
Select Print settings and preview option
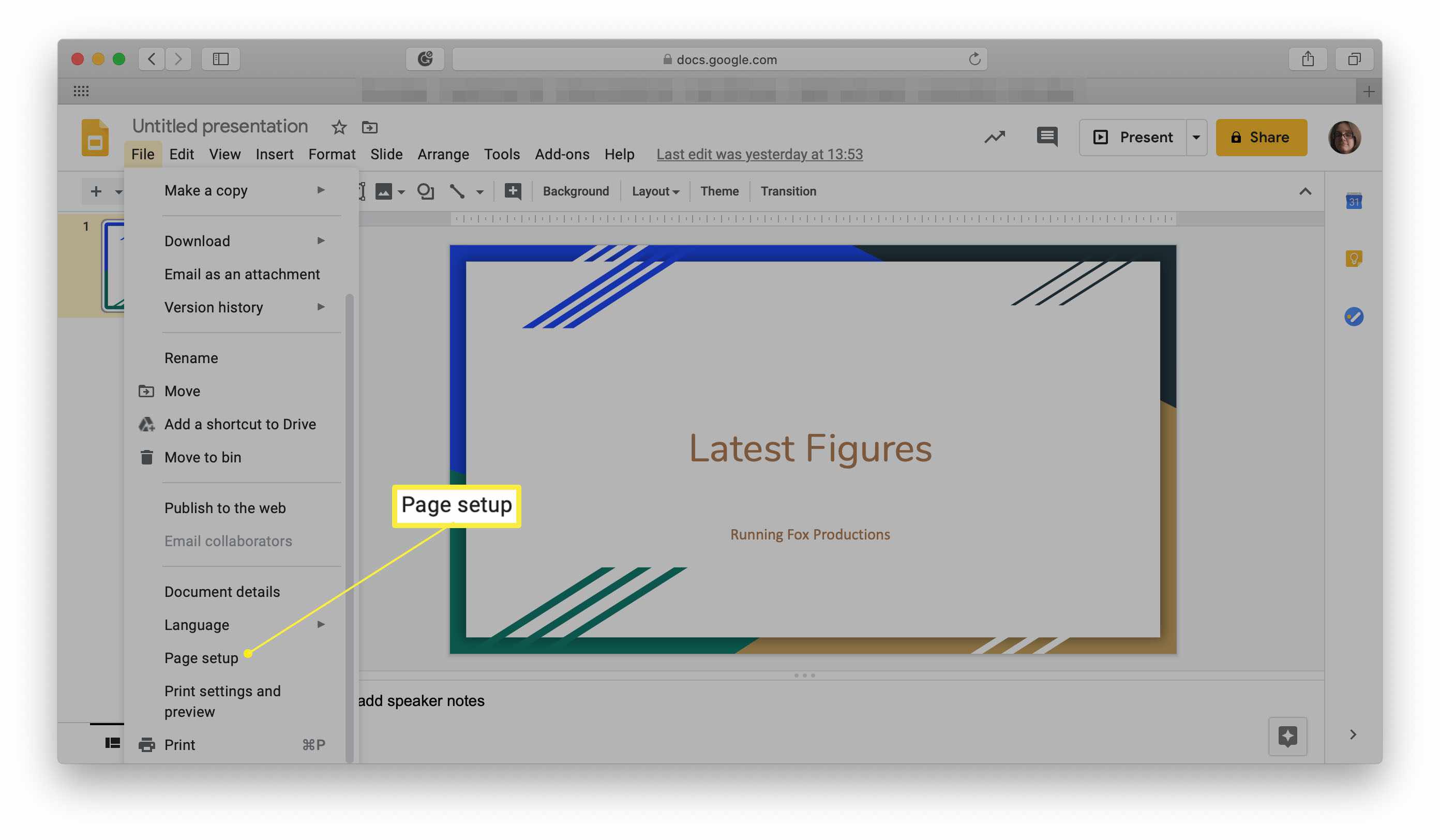pos(222,701)
